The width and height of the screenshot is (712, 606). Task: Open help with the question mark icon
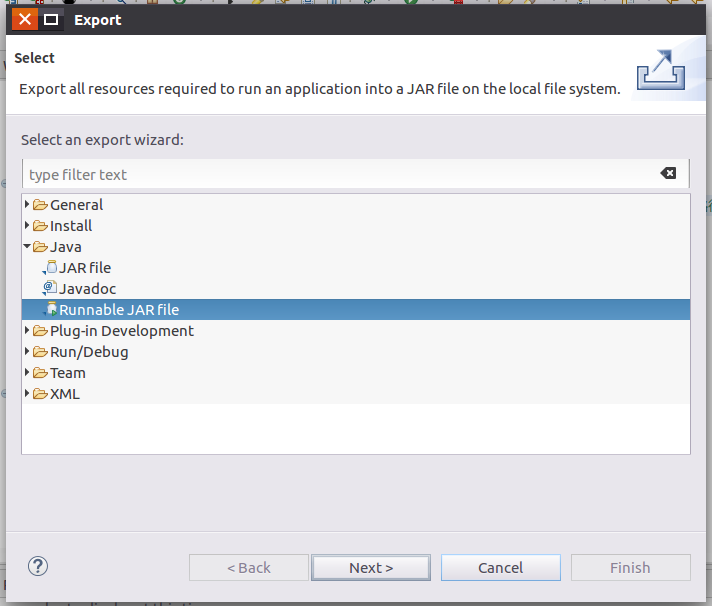click(38, 567)
